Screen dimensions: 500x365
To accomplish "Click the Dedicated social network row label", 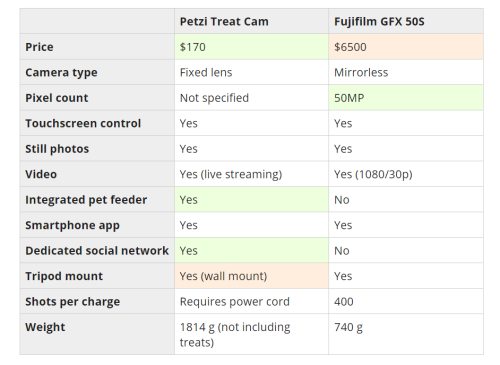I will point(97,250).
